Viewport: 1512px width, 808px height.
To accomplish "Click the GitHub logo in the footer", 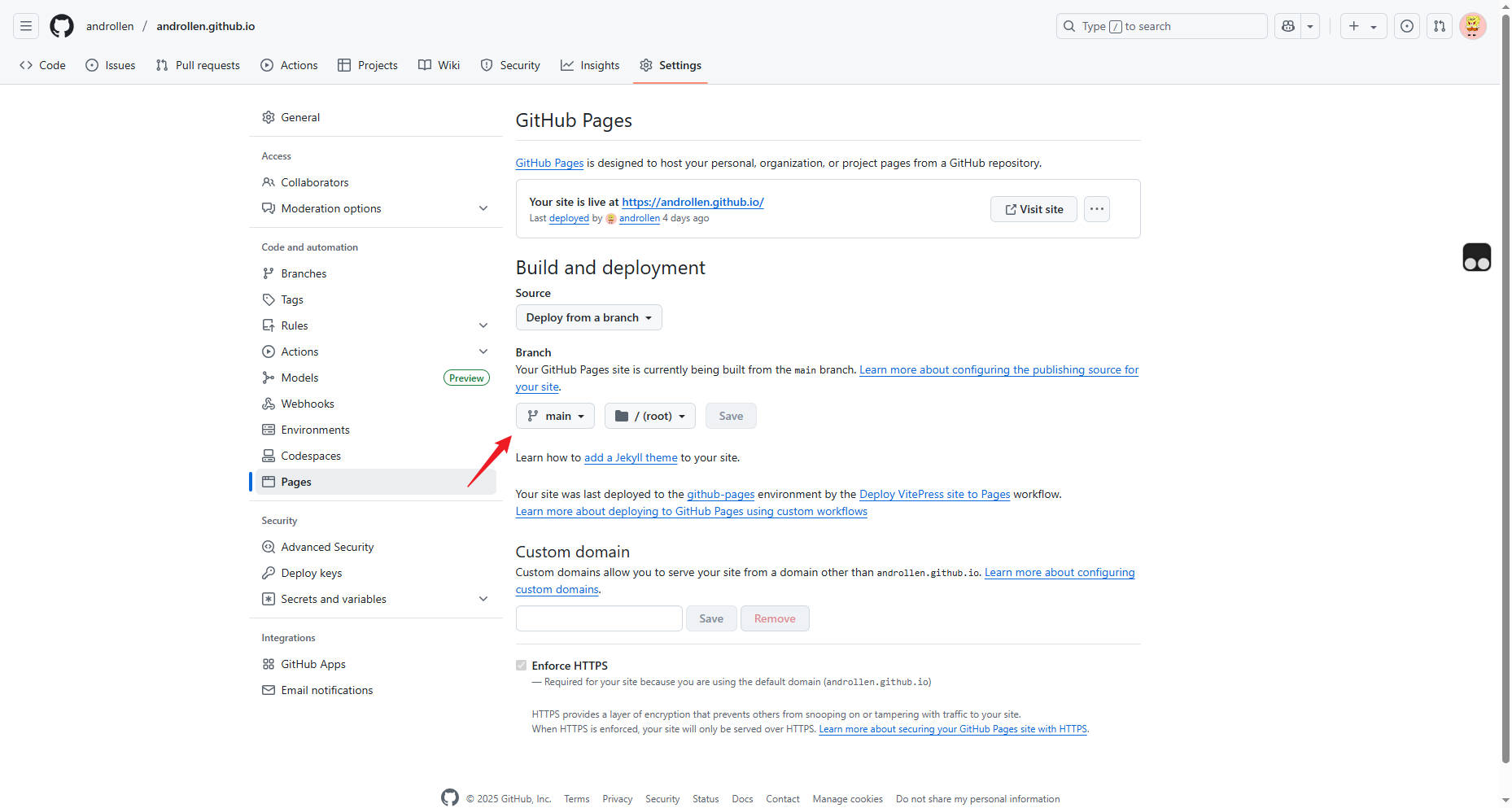I will (450, 797).
